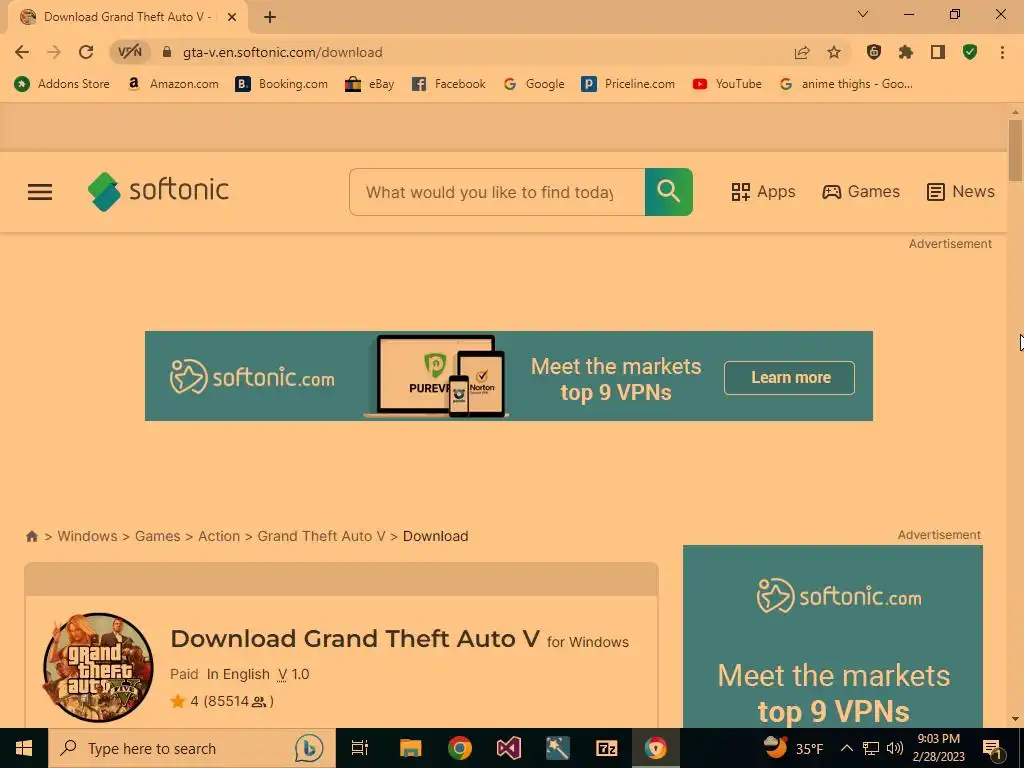Open Google Chrome from the taskbar
This screenshot has height=768, width=1024.
click(x=460, y=748)
